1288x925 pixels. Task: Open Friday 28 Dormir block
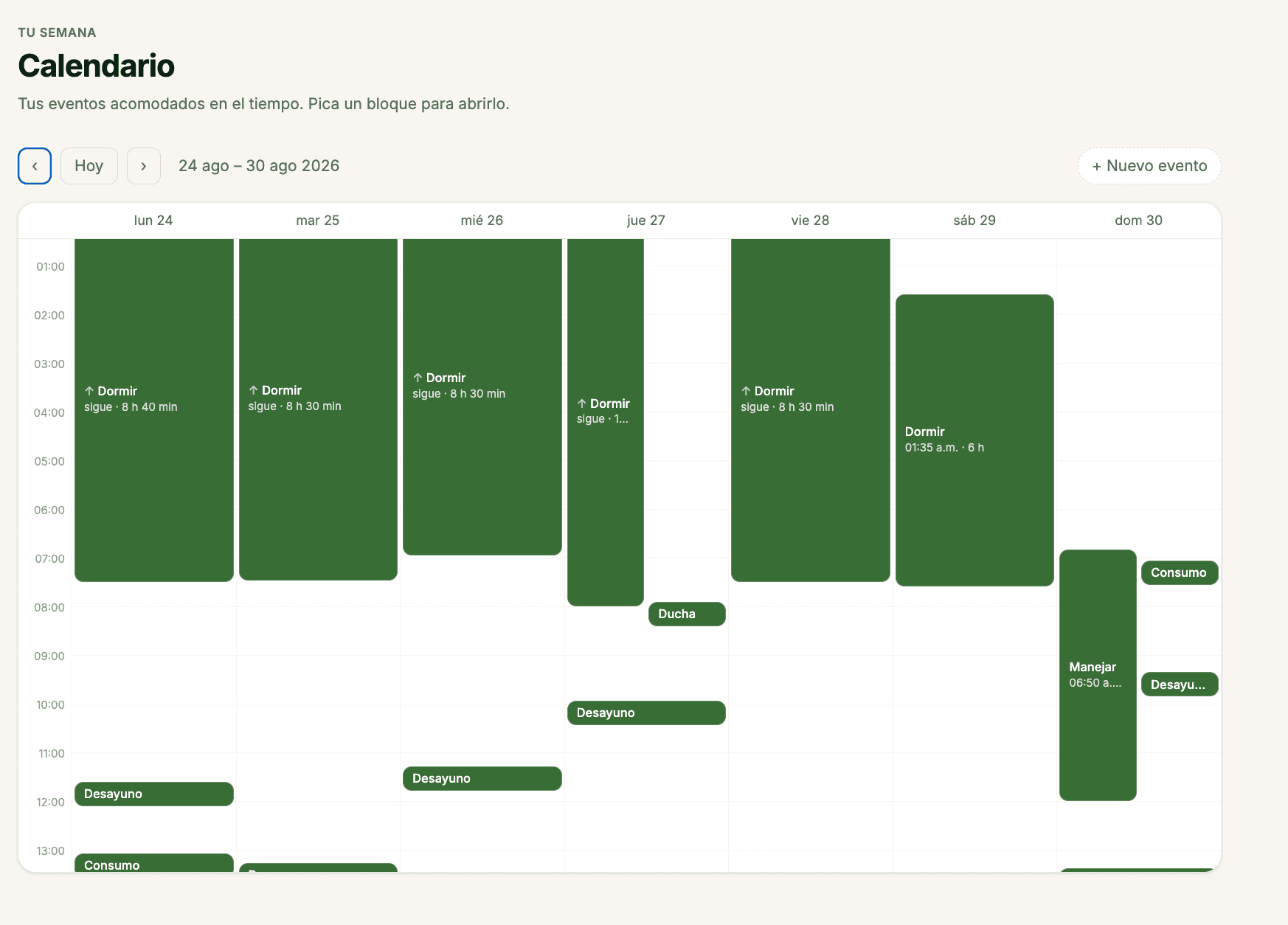pyautogui.click(x=811, y=410)
